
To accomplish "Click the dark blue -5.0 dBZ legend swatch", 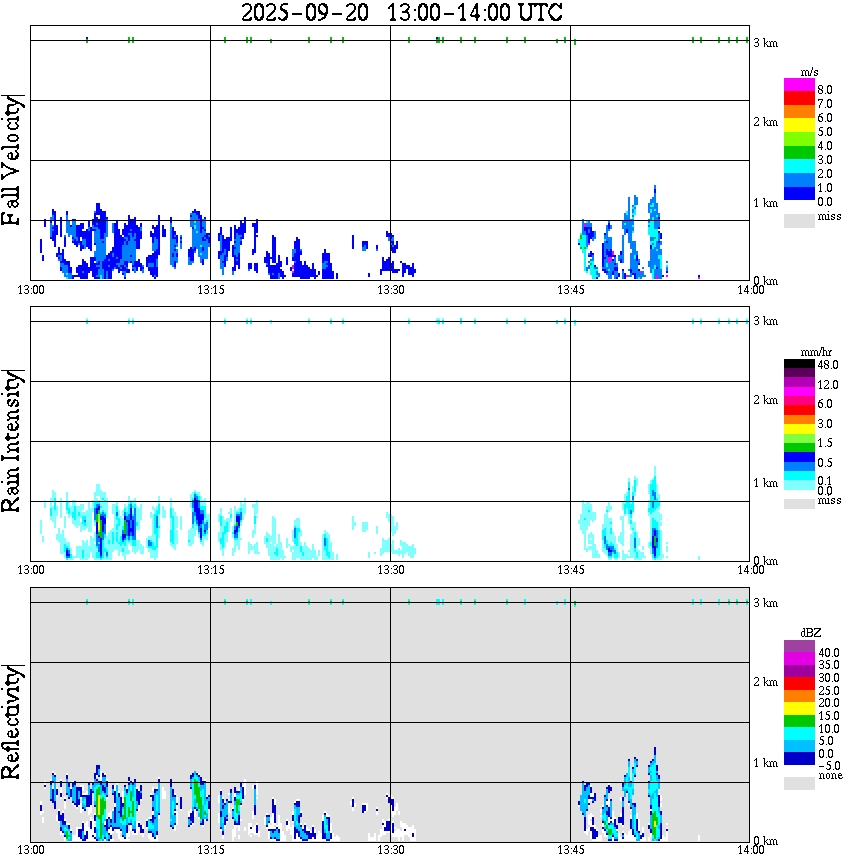I will [799, 758].
